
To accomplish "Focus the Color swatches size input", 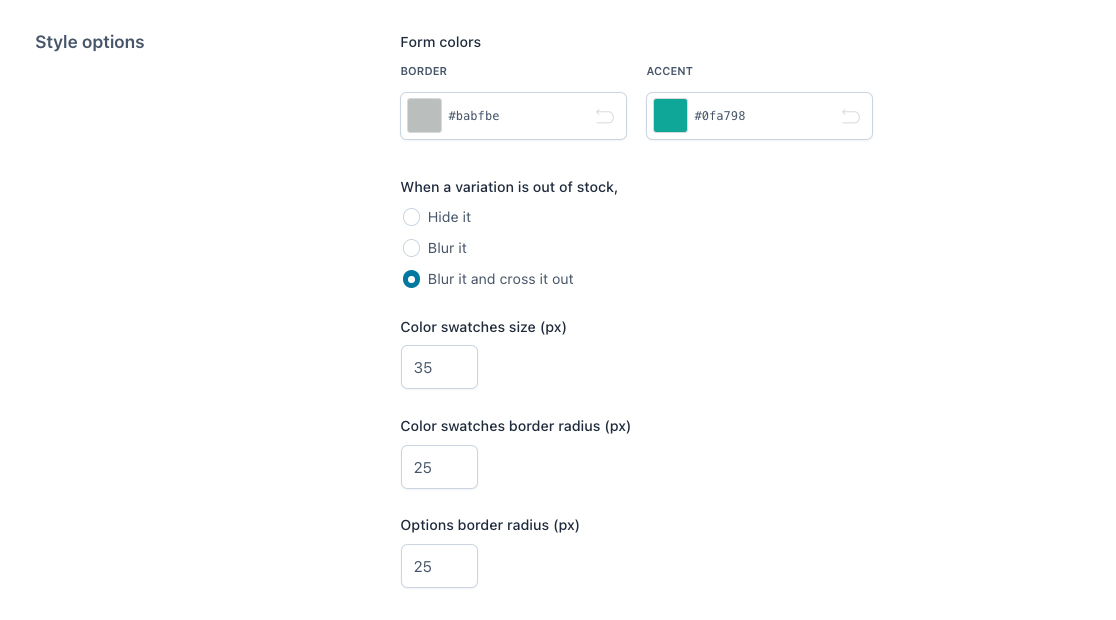I will coord(439,367).
